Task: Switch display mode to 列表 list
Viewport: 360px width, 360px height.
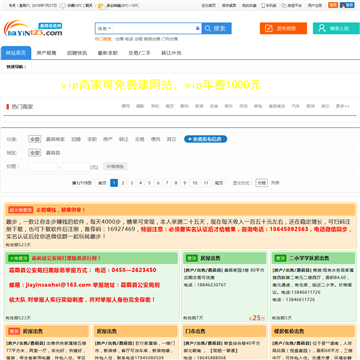Action: pos(275,183)
